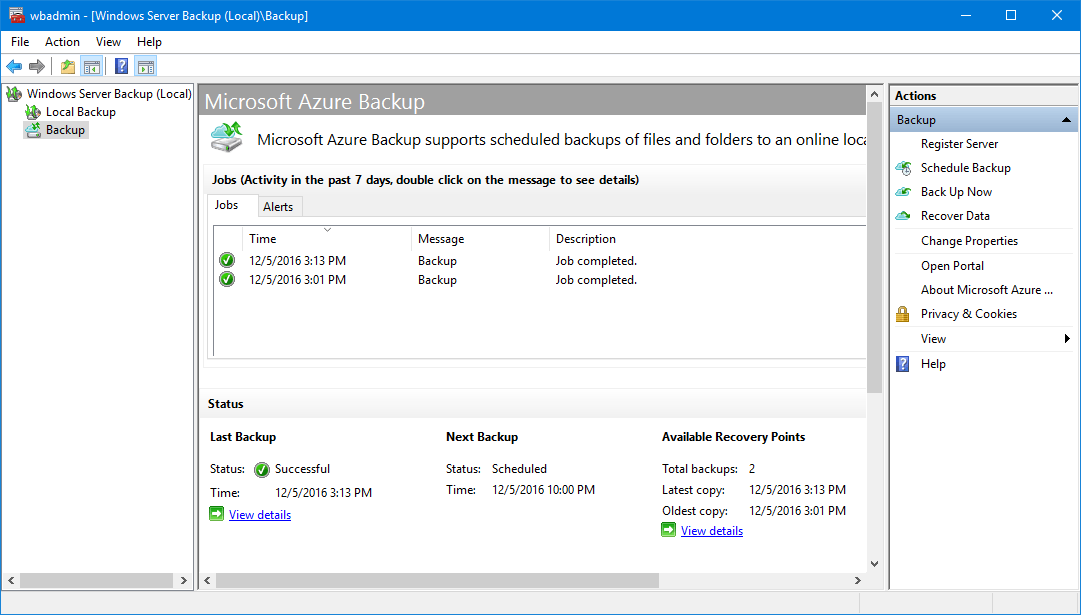Viewport: 1081px width, 615px height.
Task: Click the export list folder icon
Action: [x=66, y=66]
